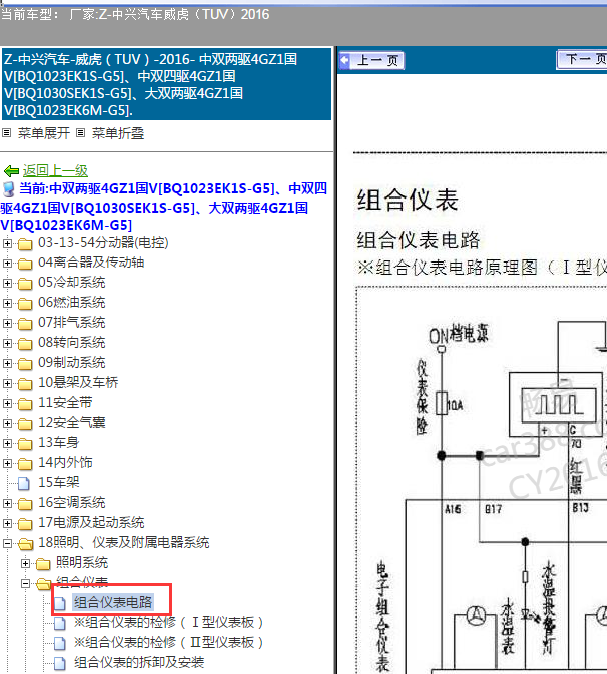
Task: Click the 03-13-54分动器 folder icon
Action: click(x=25, y=244)
